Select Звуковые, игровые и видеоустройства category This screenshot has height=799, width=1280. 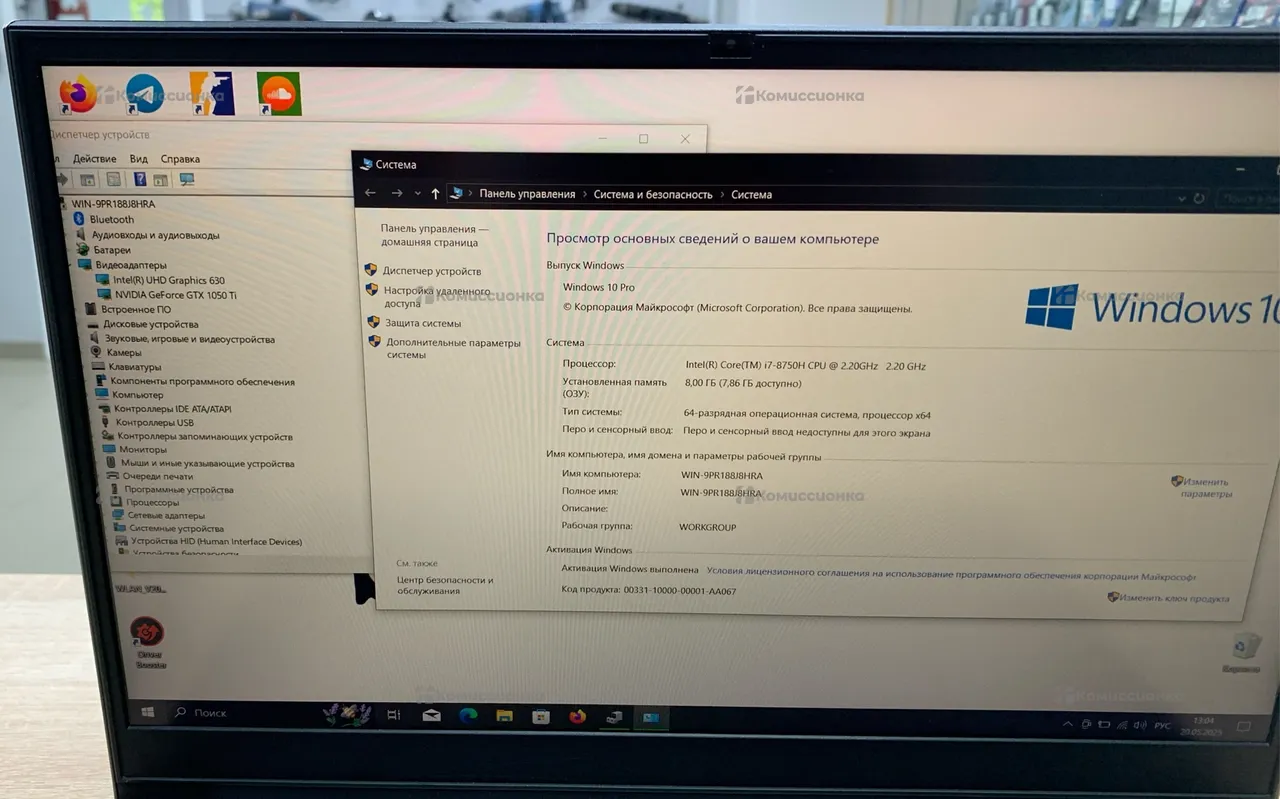click(190, 339)
